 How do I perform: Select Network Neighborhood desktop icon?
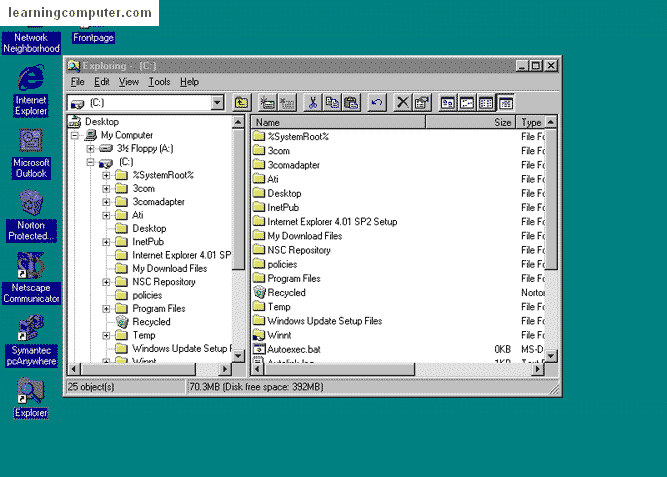pyautogui.click(x=31, y=43)
